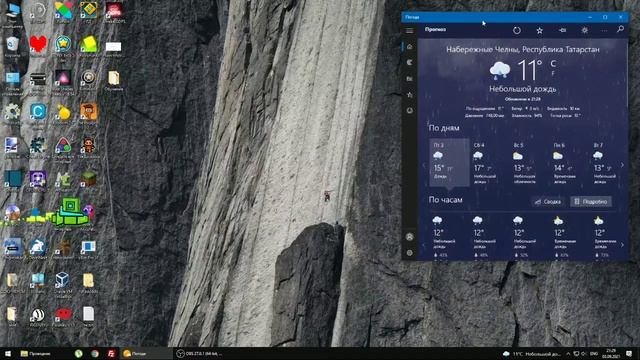The width and height of the screenshot is (640, 360).
Task: Open taskbar weather widget 11°C
Action: pos(531,353)
